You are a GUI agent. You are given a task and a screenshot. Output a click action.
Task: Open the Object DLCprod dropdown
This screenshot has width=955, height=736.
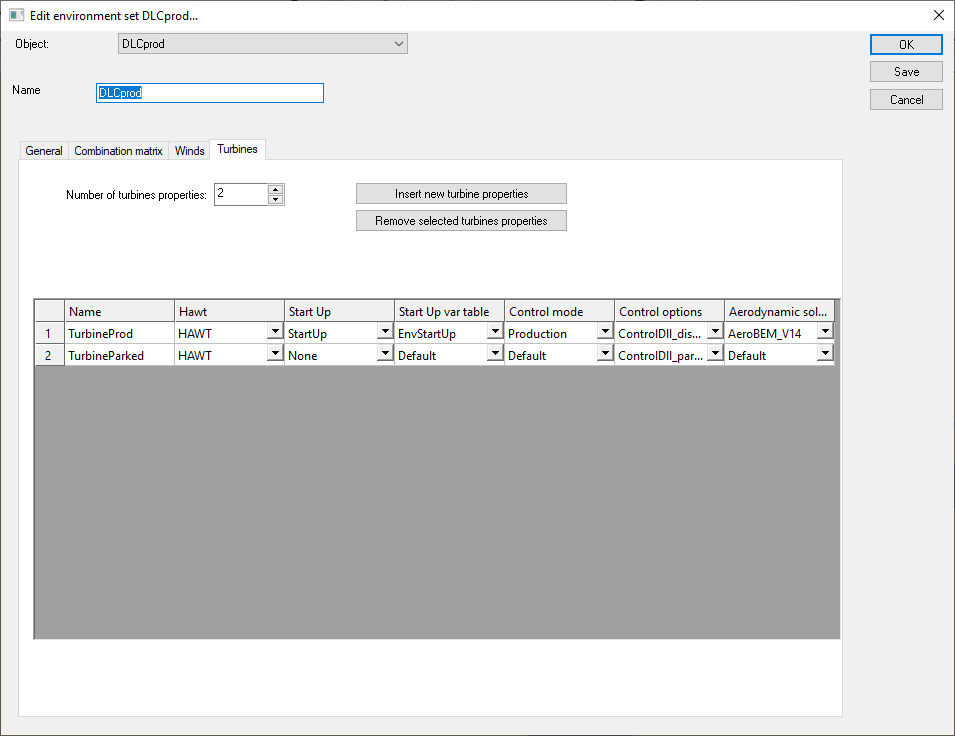pos(398,44)
